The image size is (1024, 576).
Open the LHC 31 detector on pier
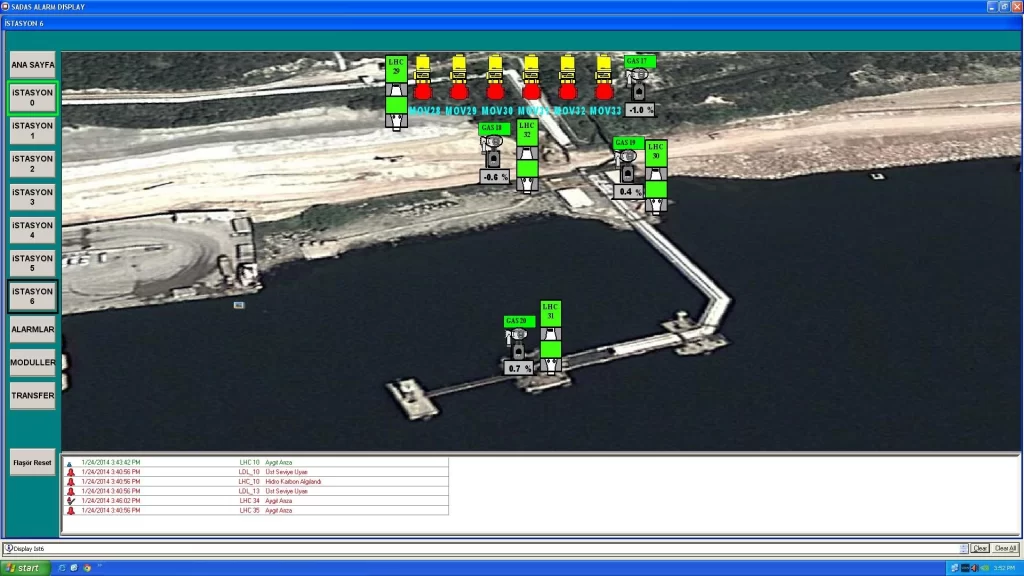click(x=550, y=338)
